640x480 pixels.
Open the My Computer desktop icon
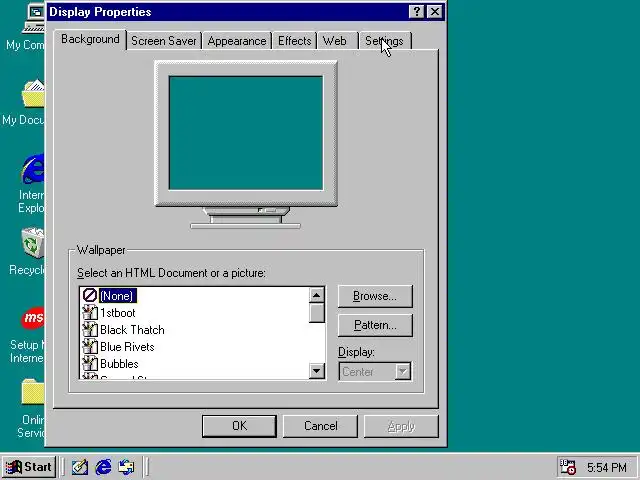tap(33, 18)
